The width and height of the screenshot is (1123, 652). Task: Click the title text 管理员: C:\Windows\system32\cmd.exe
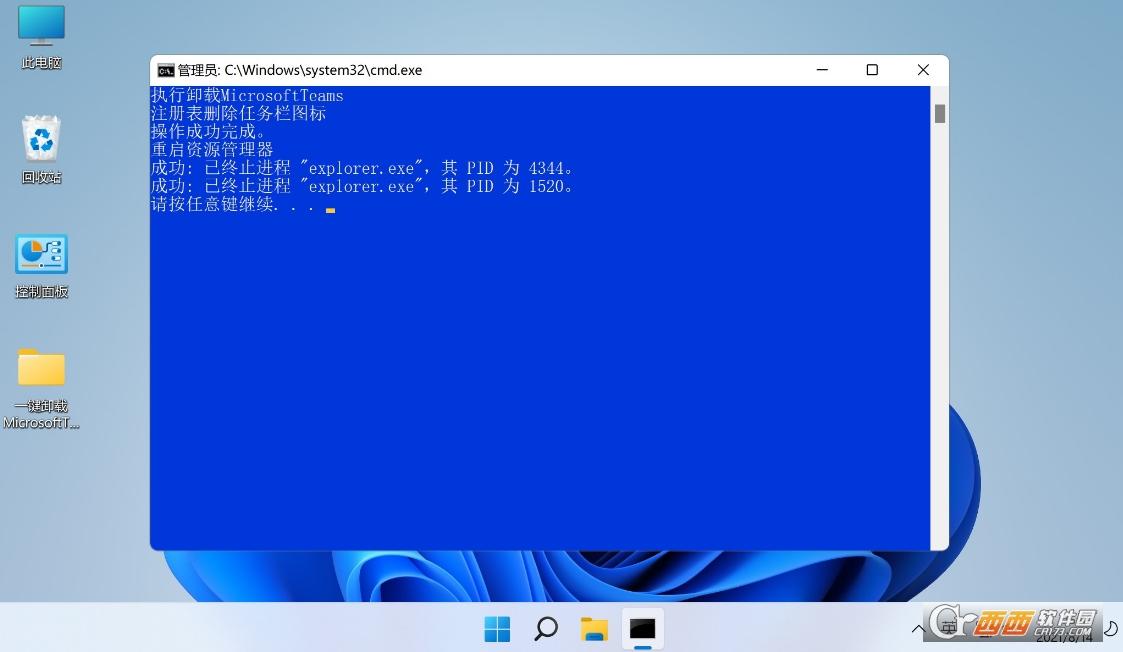(x=300, y=70)
